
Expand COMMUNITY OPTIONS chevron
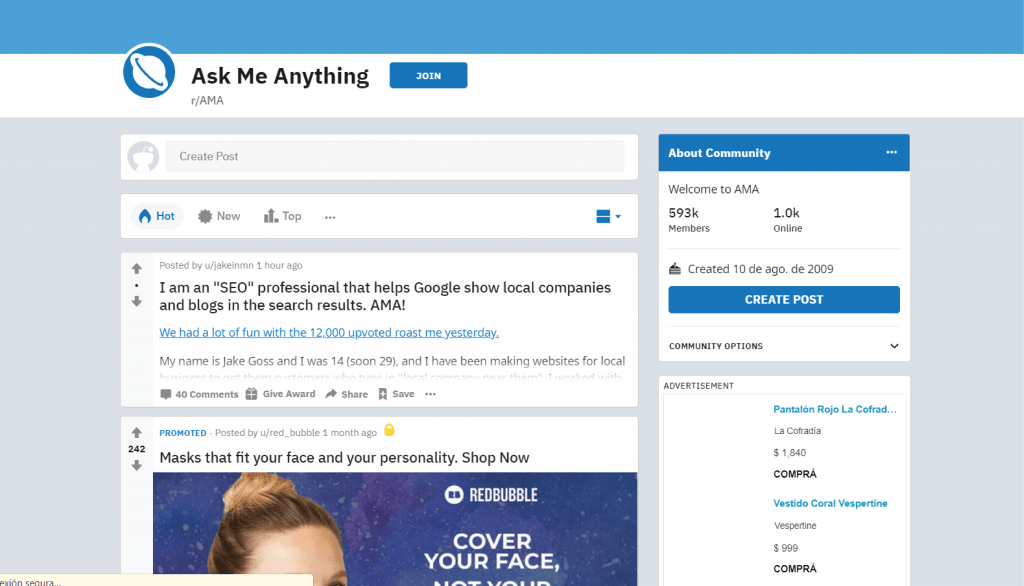pos(894,346)
